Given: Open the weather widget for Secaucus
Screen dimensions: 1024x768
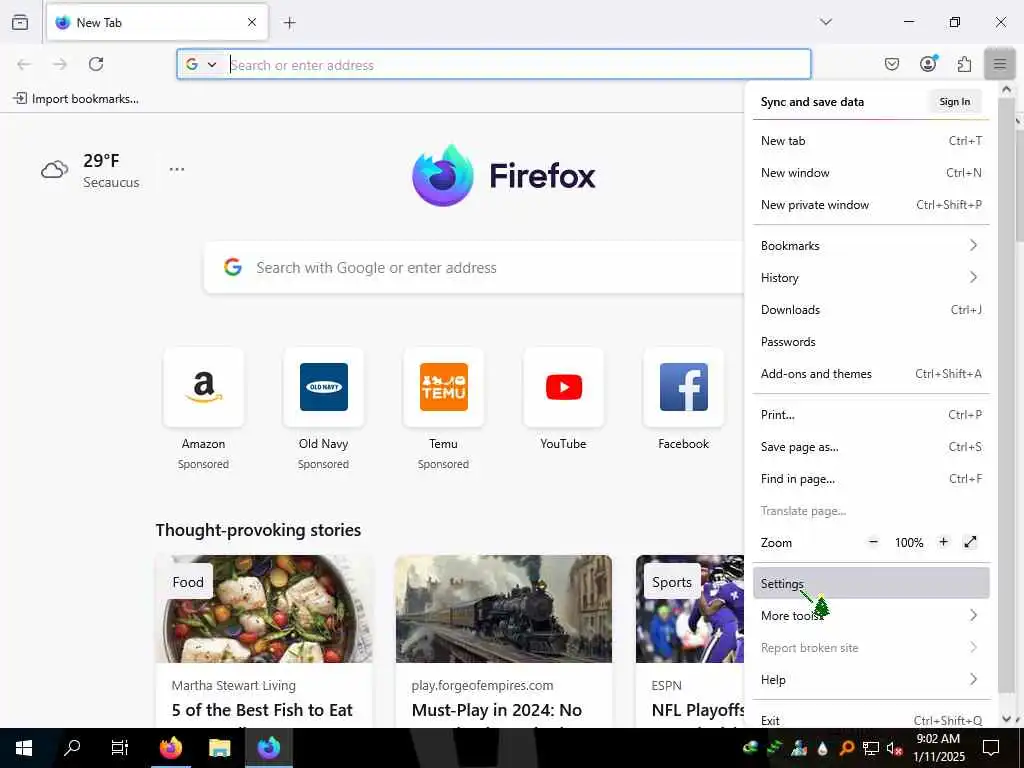Looking at the screenshot, I should pos(90,170).
